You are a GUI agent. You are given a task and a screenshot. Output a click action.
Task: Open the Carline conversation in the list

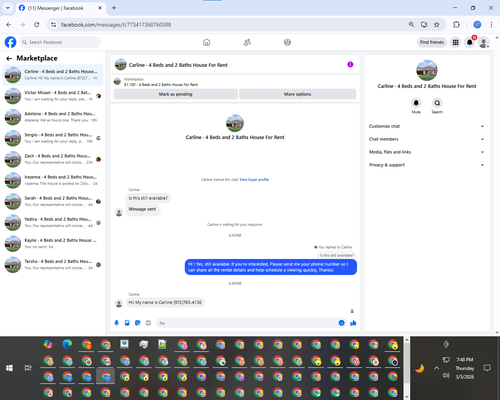tap(53, 75)
